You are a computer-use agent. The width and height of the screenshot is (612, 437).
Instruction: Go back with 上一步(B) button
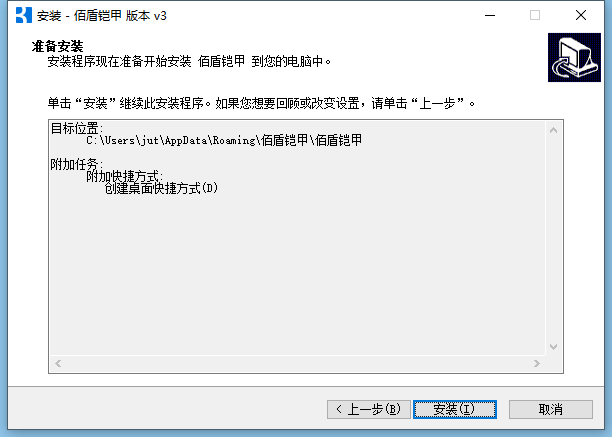368,409
